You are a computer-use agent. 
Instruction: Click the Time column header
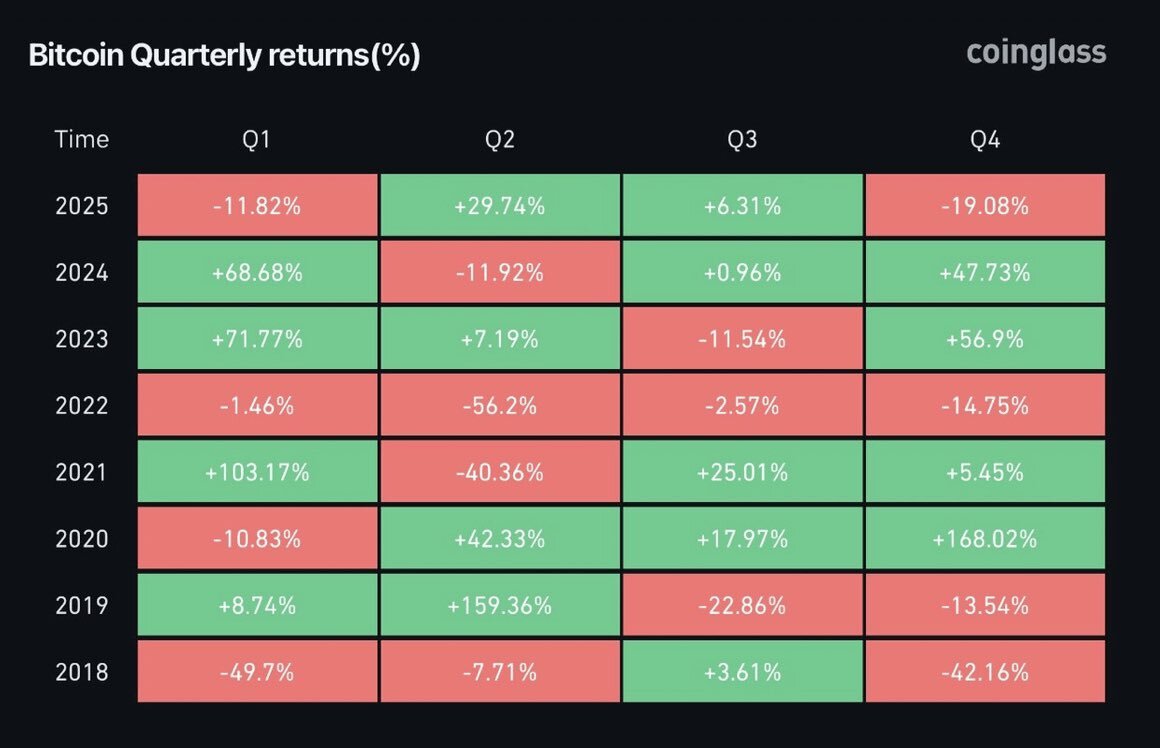[82, 140]
